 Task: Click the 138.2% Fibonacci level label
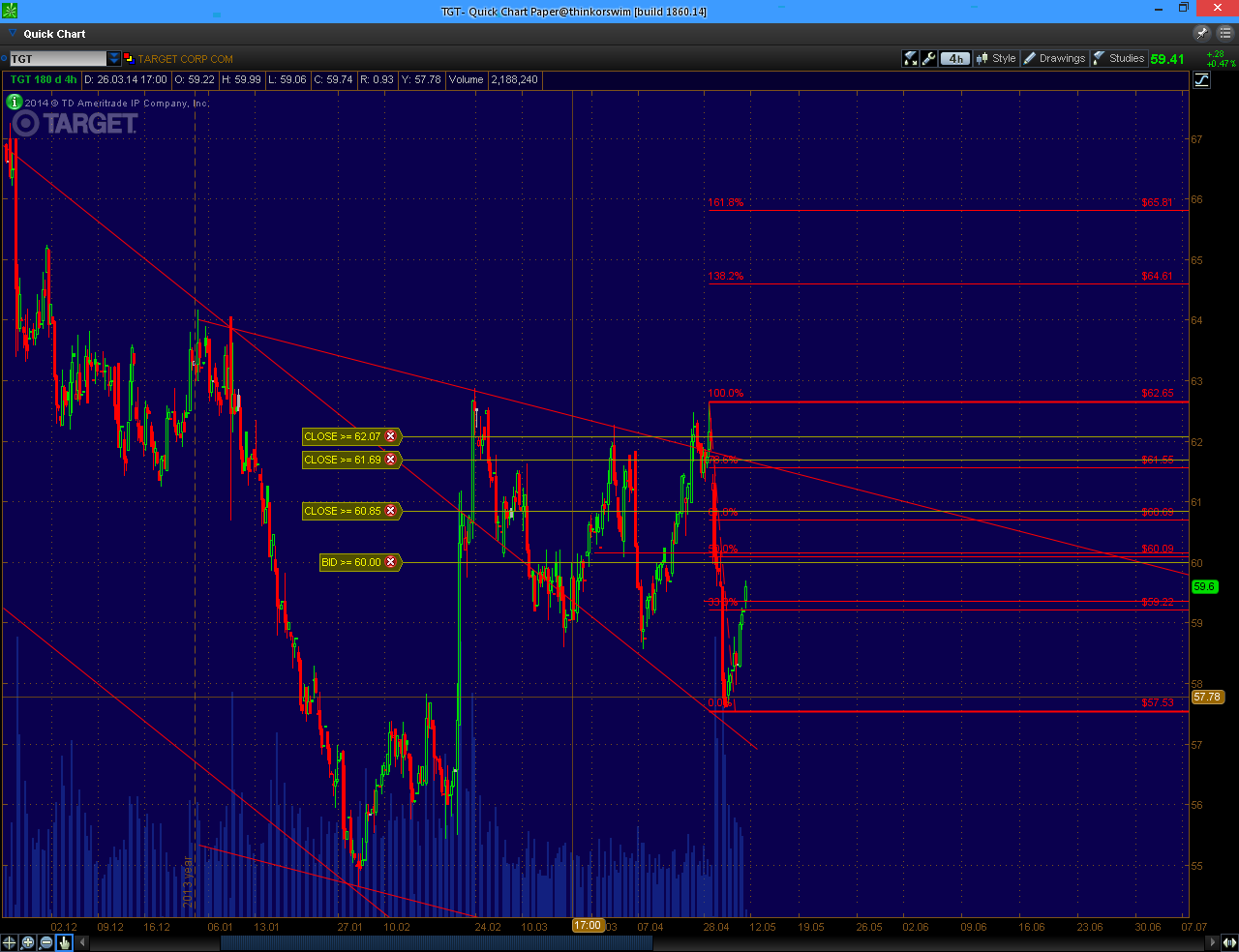[x=725, y=277]
